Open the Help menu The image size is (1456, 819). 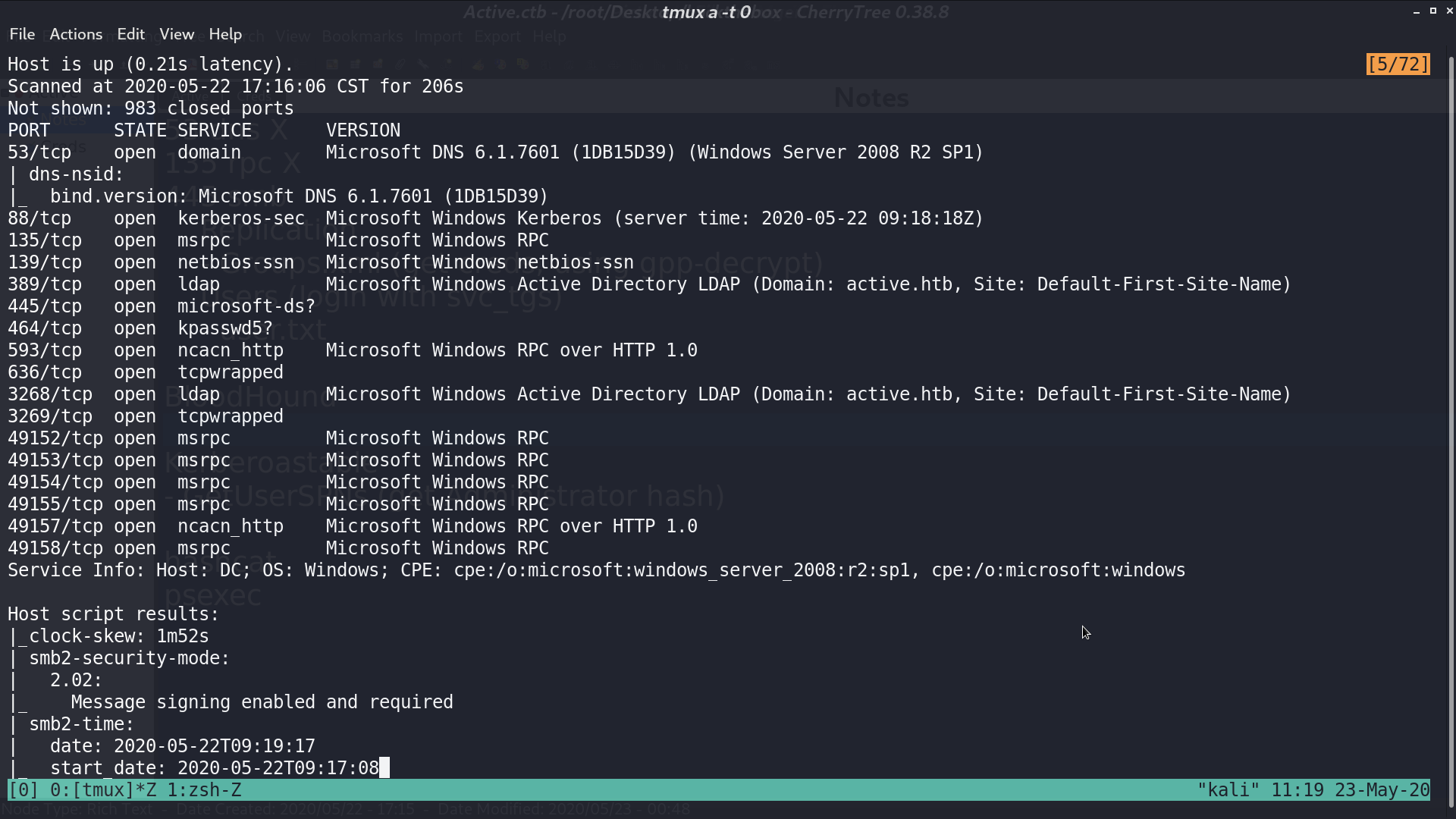tap(225, 34)
